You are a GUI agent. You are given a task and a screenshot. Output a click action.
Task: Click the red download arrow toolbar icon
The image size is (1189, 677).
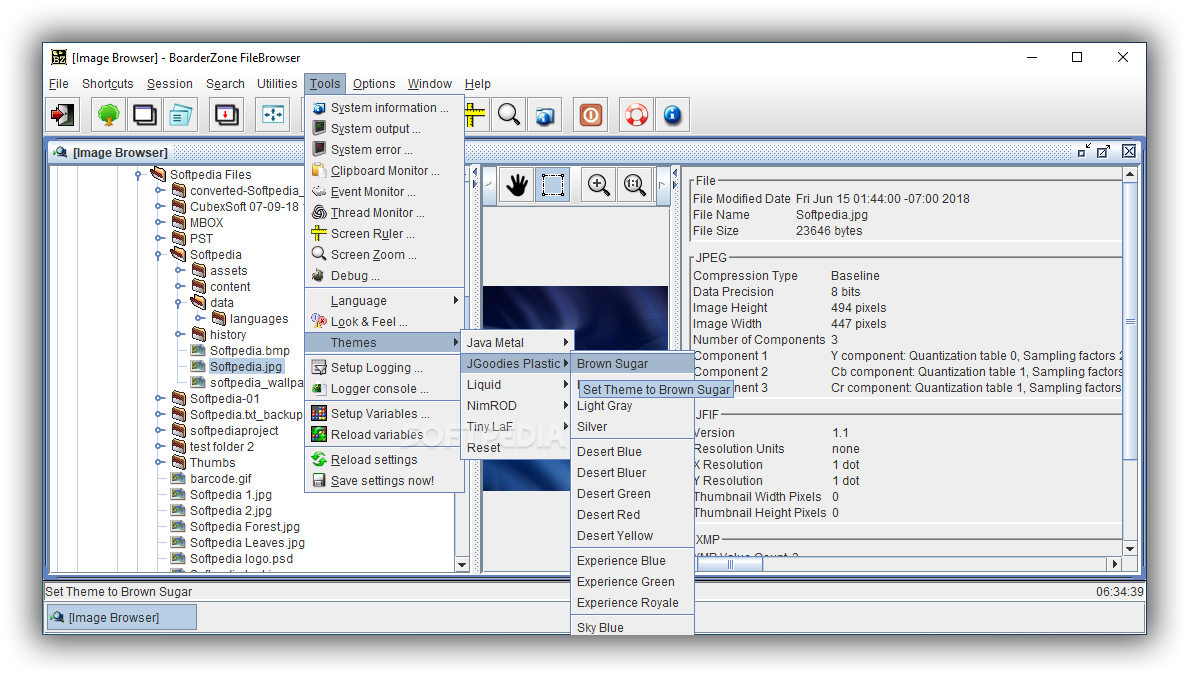coord(226,115)
